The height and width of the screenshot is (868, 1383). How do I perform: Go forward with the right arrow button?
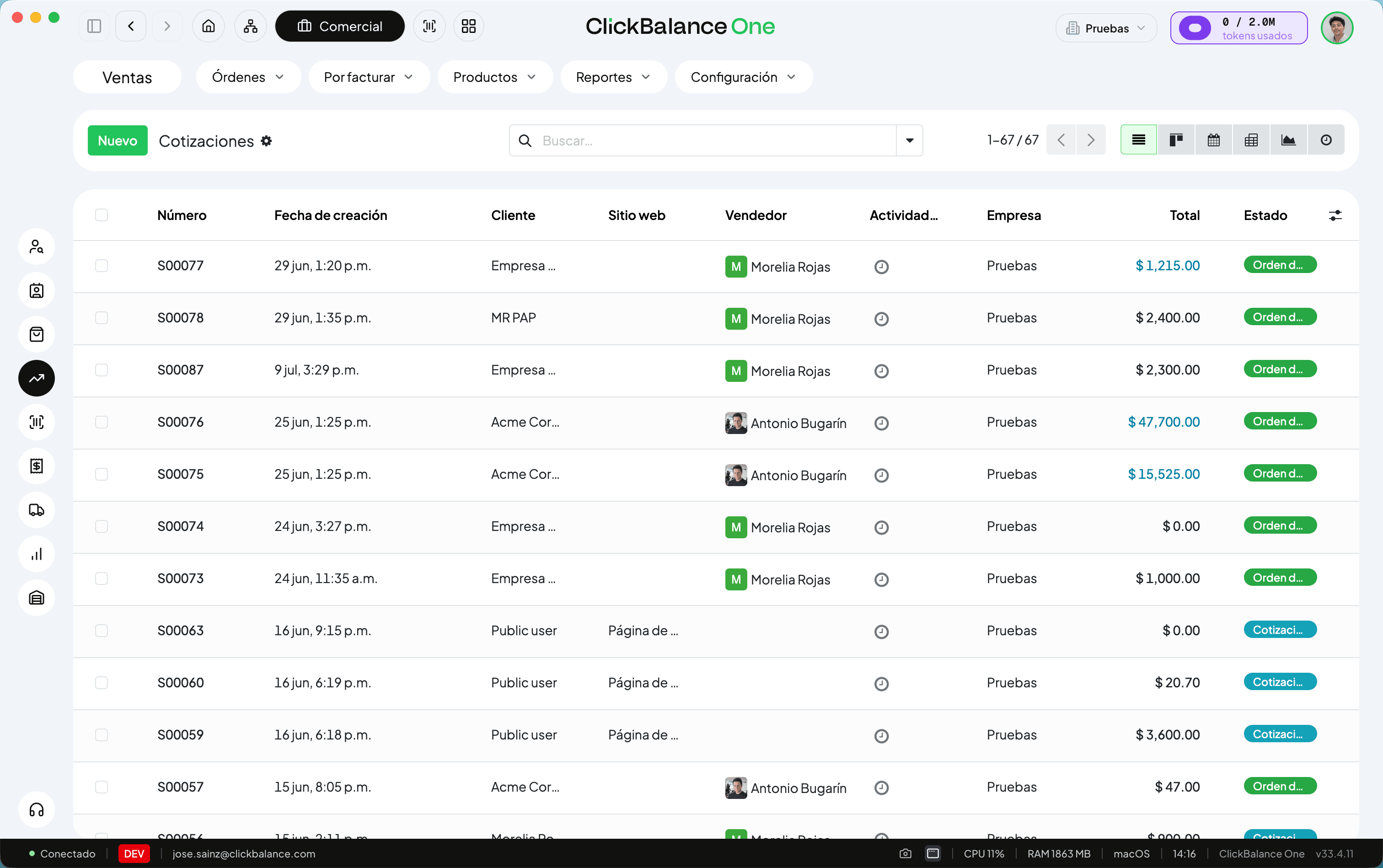pos(167,27)
